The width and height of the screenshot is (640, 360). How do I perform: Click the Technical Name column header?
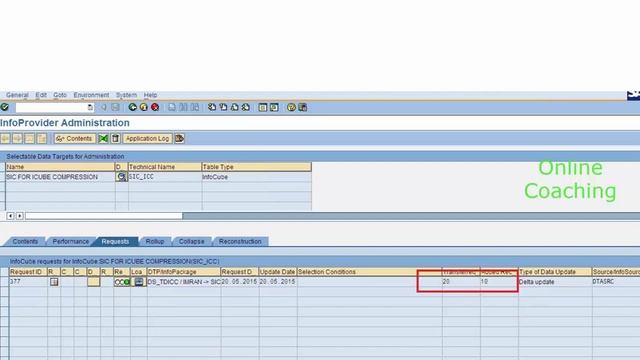coord(165,167)
